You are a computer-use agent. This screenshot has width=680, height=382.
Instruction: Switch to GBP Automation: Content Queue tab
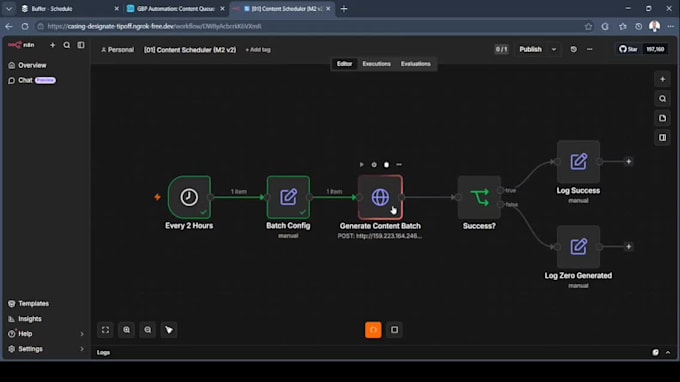[x=176, y=9]
